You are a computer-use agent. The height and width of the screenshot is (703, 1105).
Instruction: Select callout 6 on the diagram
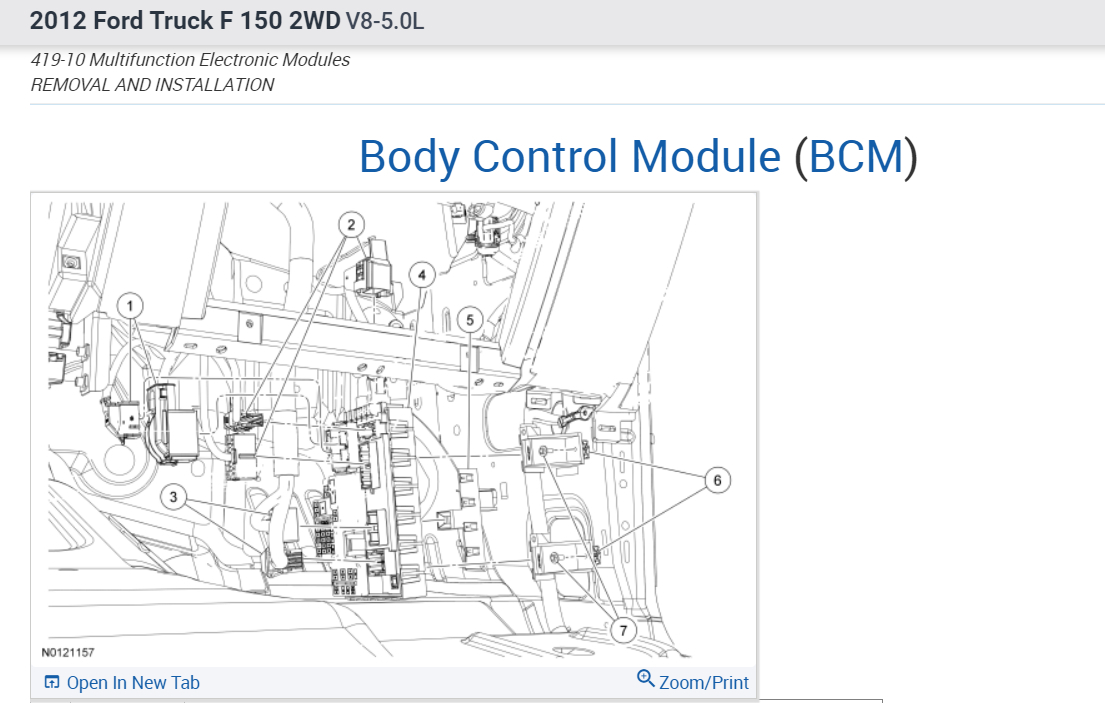[717, 479]
